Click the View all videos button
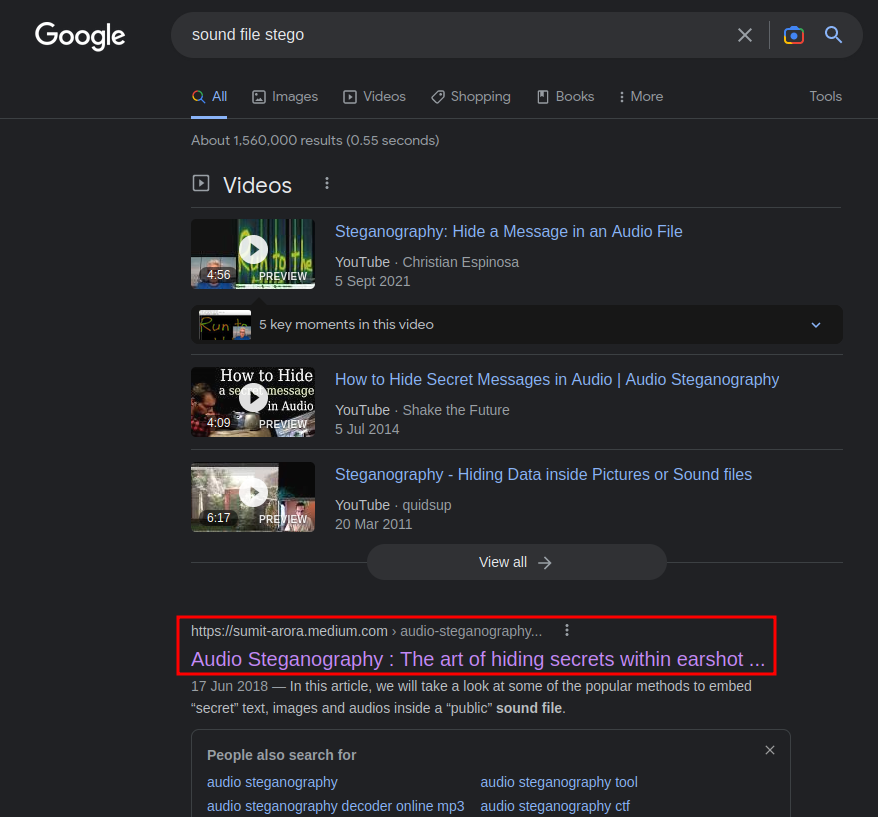The image size is (878, 817). click(516, 562)
